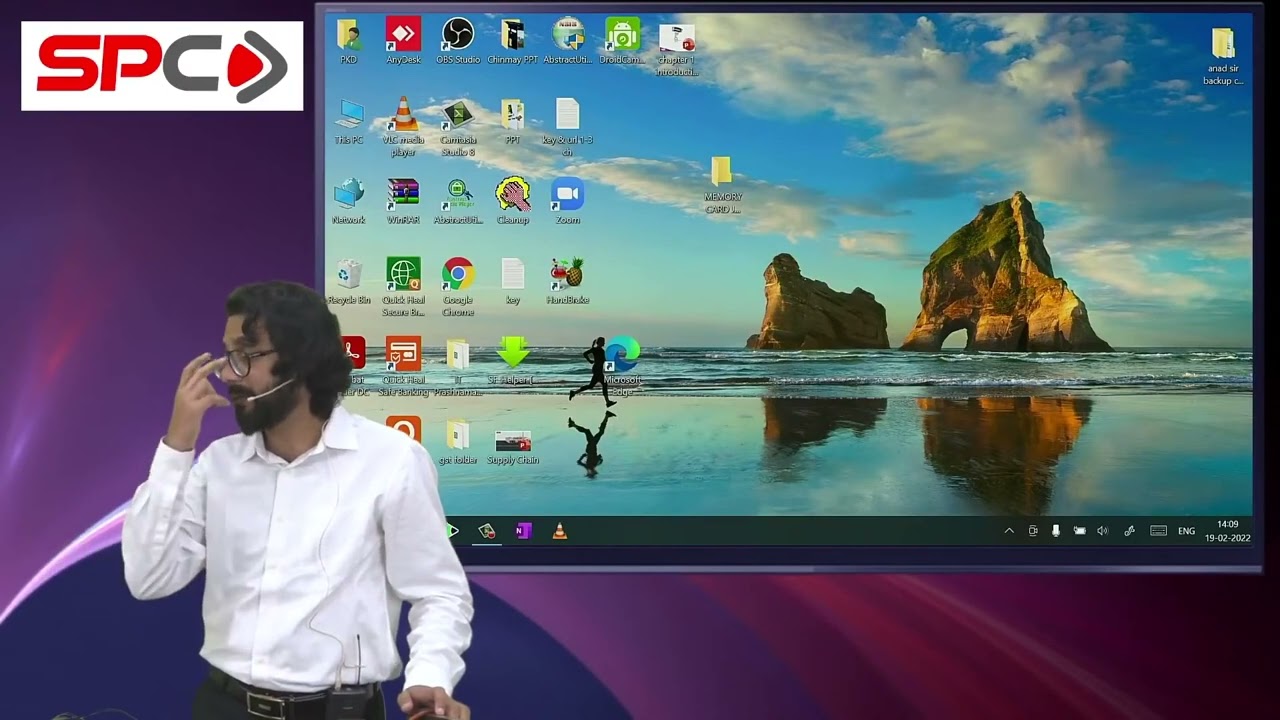1280x720 pixels.
Task: Open the speaker volume control in the tray
Action: pos(1103,531)
